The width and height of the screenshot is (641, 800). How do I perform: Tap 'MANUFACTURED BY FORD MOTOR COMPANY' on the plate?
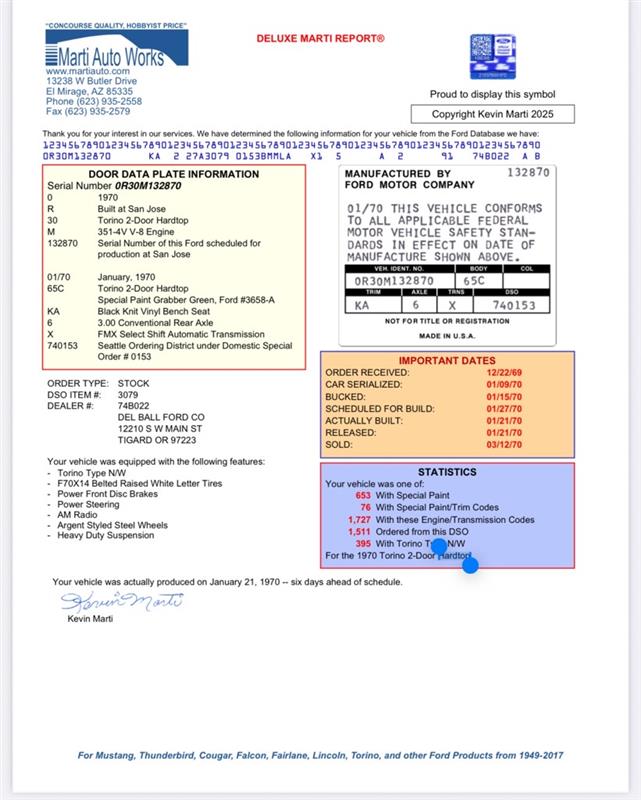click(x=409, y=180)
